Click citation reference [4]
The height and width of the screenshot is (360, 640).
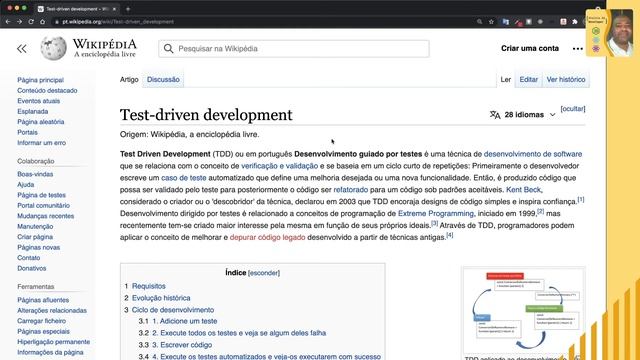(450, 235)
